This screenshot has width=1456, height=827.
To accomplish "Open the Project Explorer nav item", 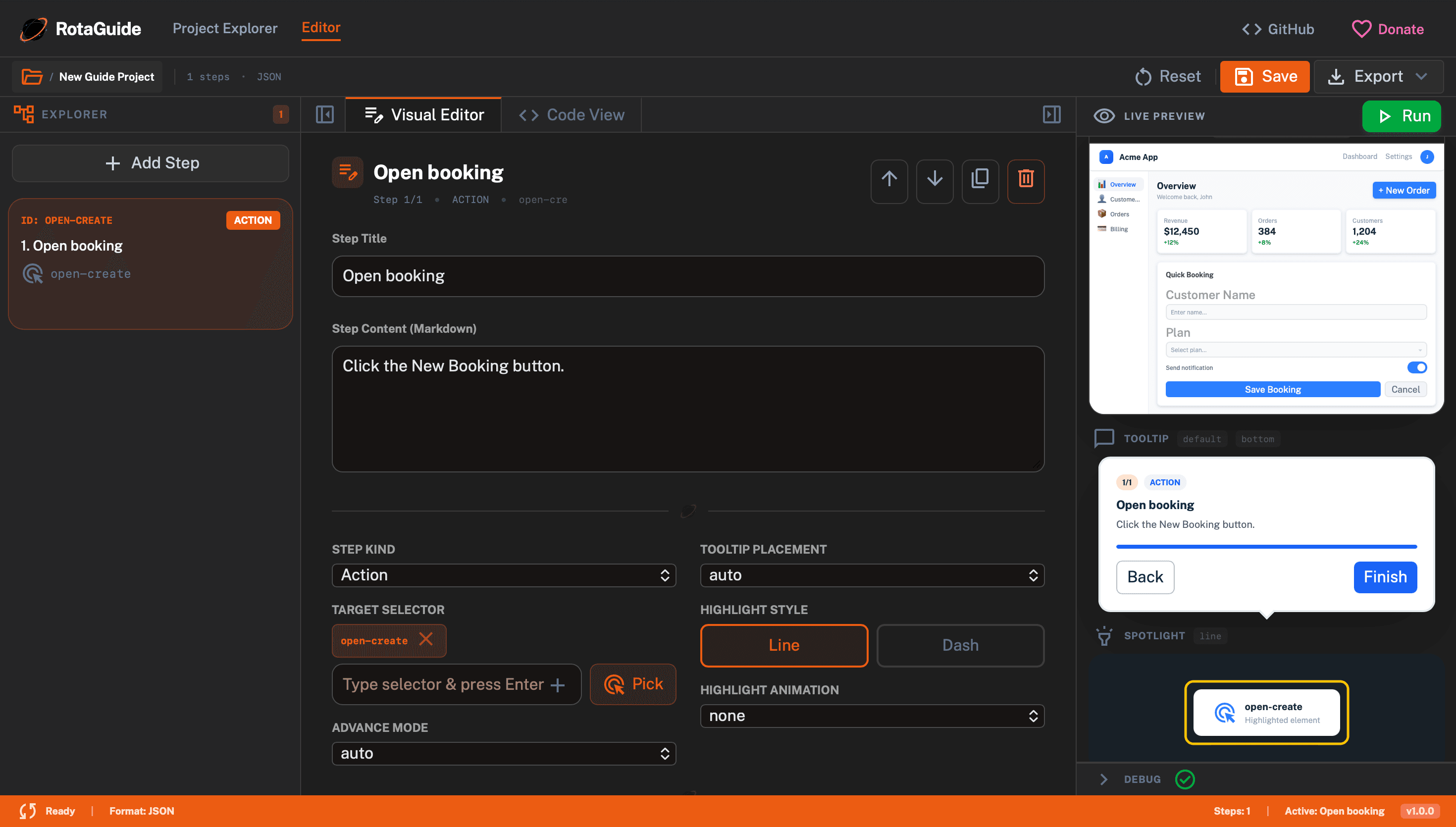I will (225, 28).
